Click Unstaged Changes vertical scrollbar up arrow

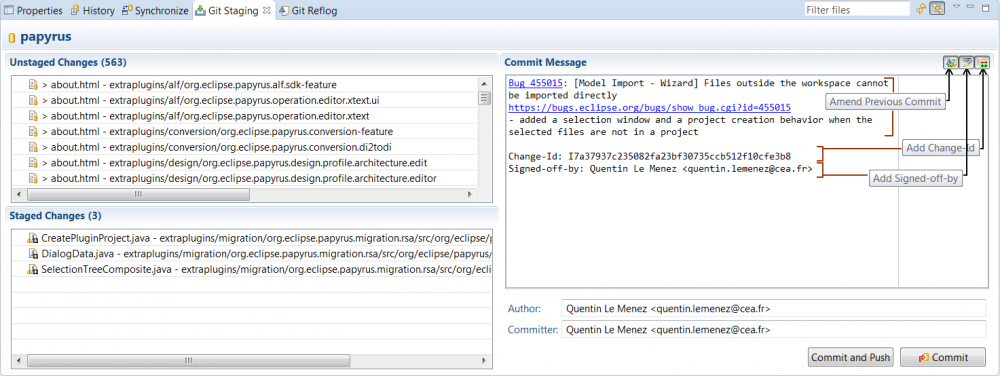click(x=485, y=83)
